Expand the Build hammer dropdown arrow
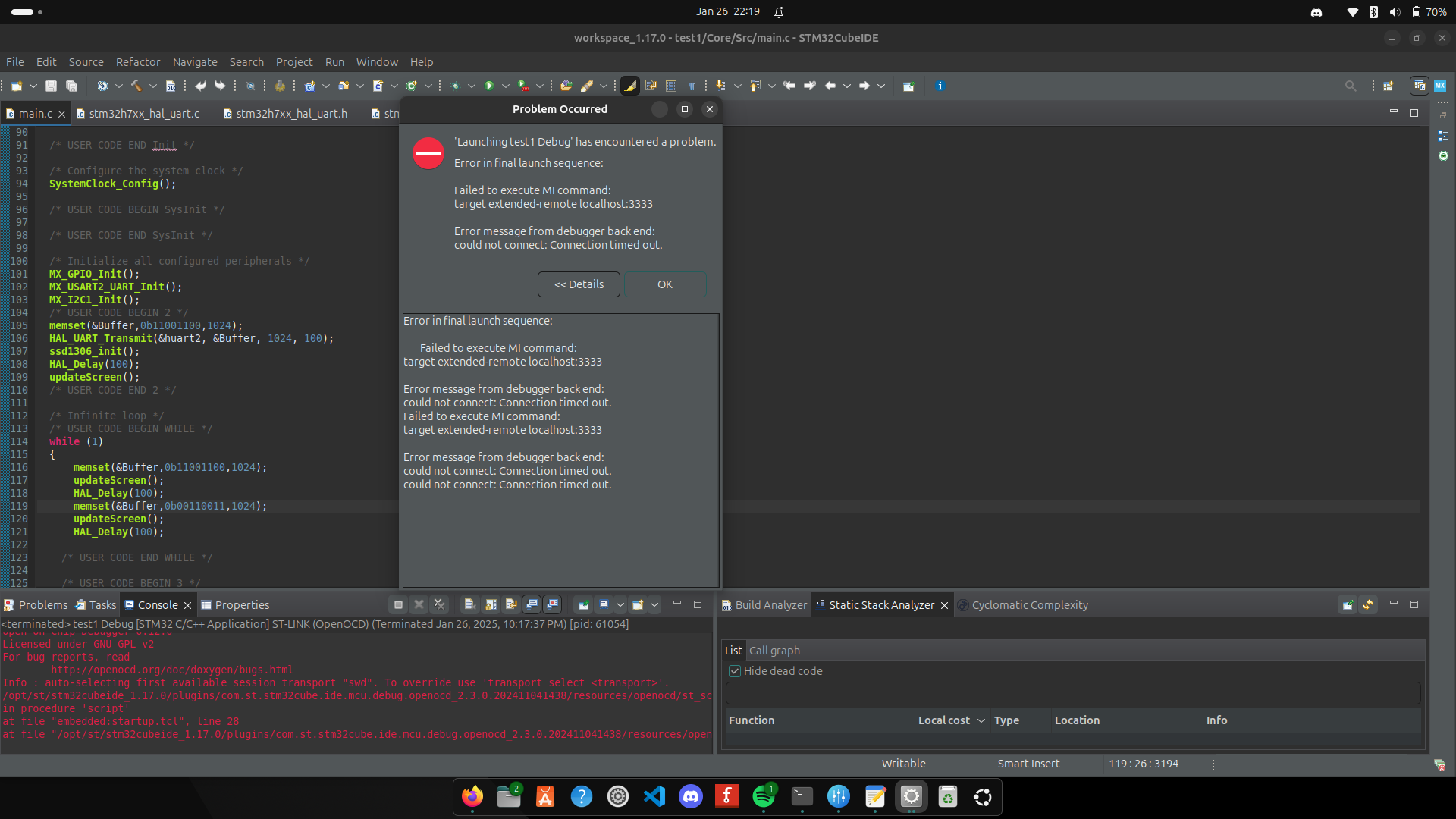The width and height of the screenshot is (1456, 819). coord(152,86)
